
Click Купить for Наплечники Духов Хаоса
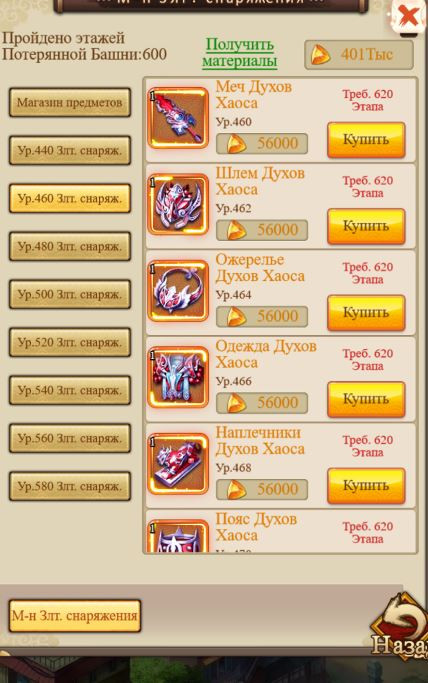point(366,486)
